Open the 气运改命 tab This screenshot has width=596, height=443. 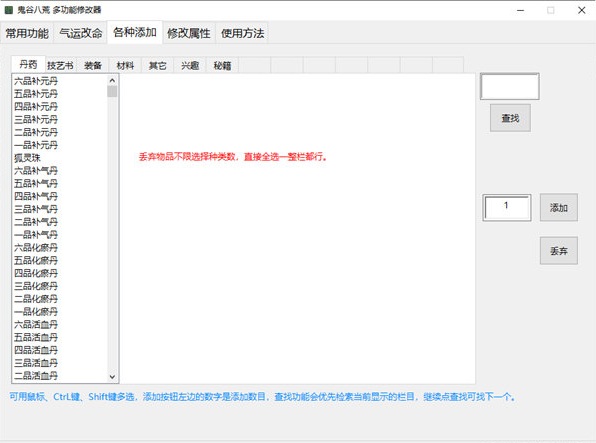click(x=81, y=33)
